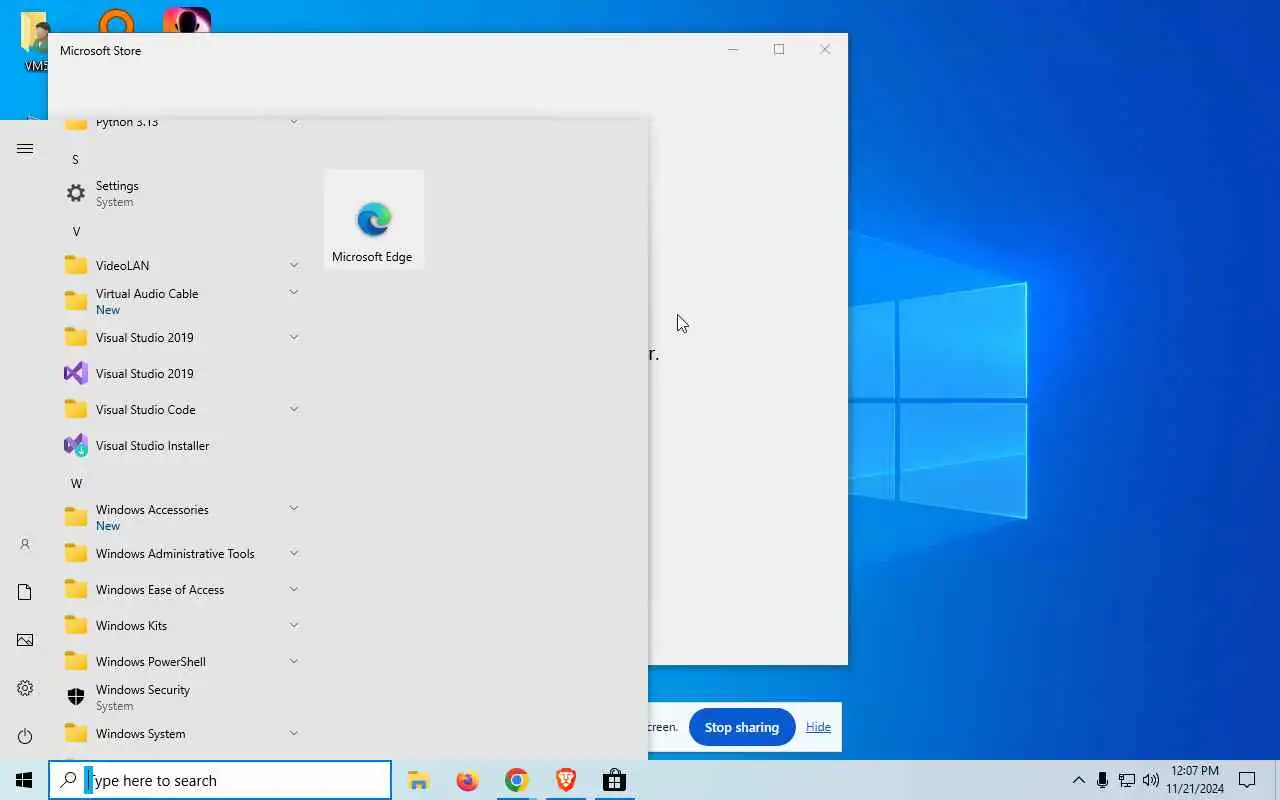Screen dimensions: 1280x800
Task: Minimize the Microsoft Store window
Action: (733, 50)
